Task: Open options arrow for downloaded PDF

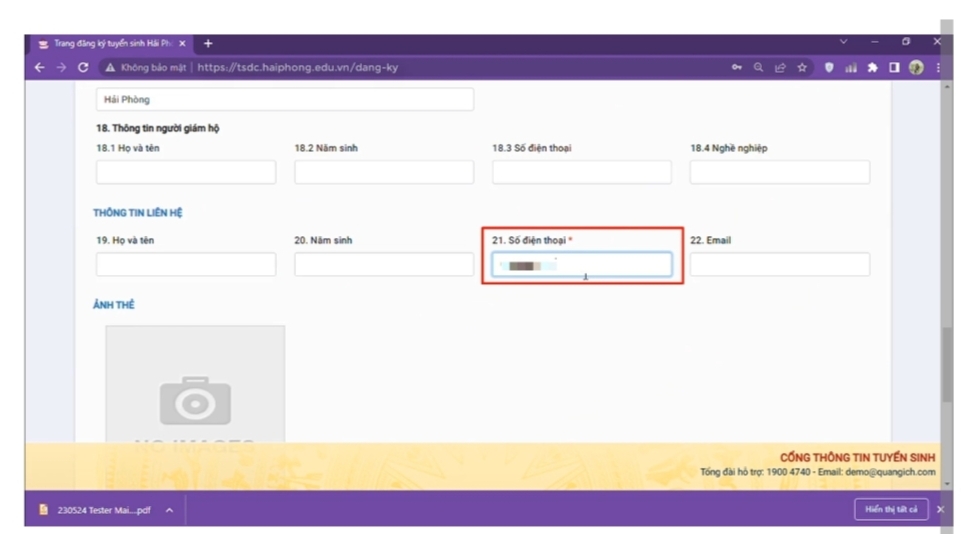Action: (x=169, y=510)
